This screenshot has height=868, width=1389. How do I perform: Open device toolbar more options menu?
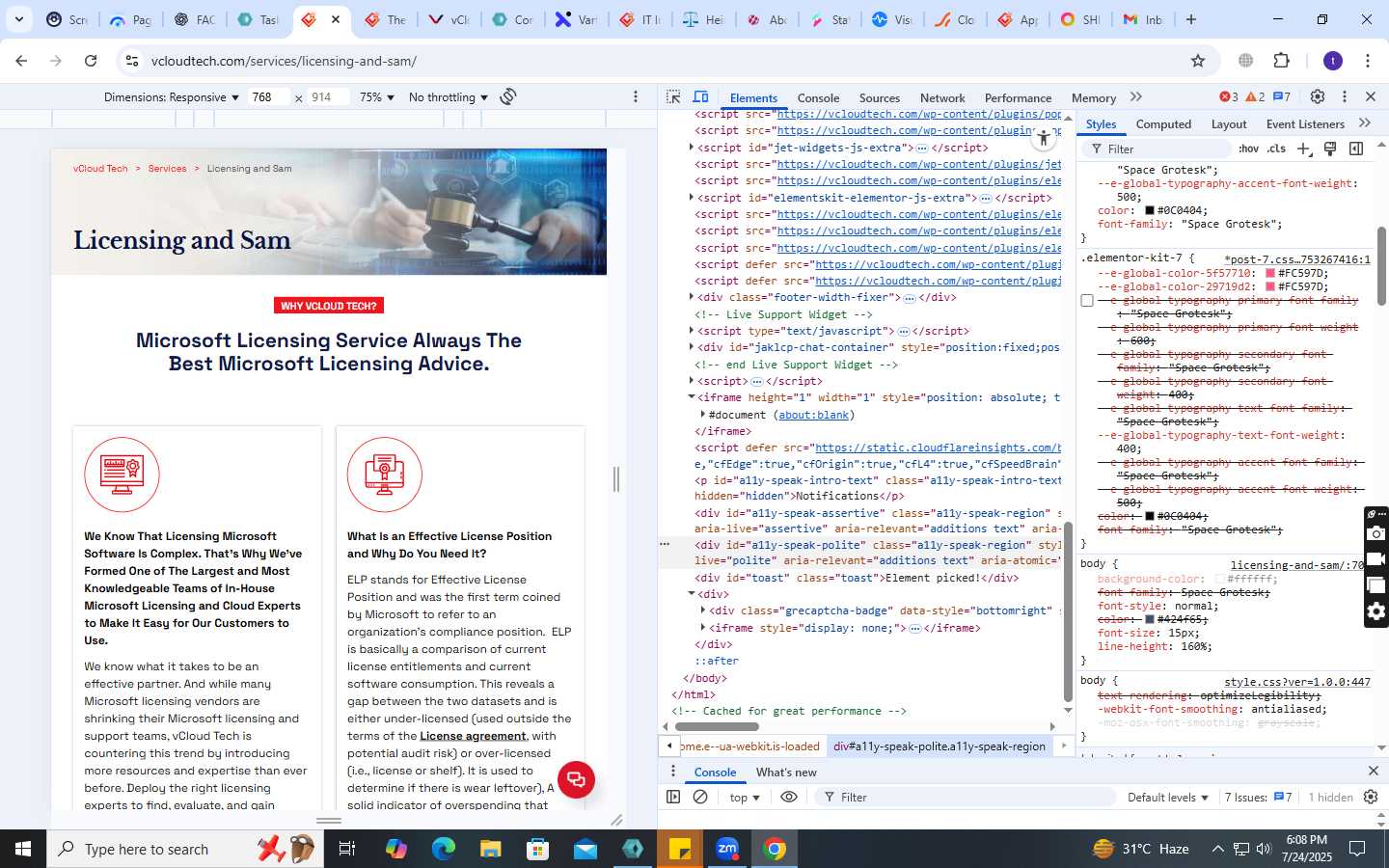coord(636,96)
